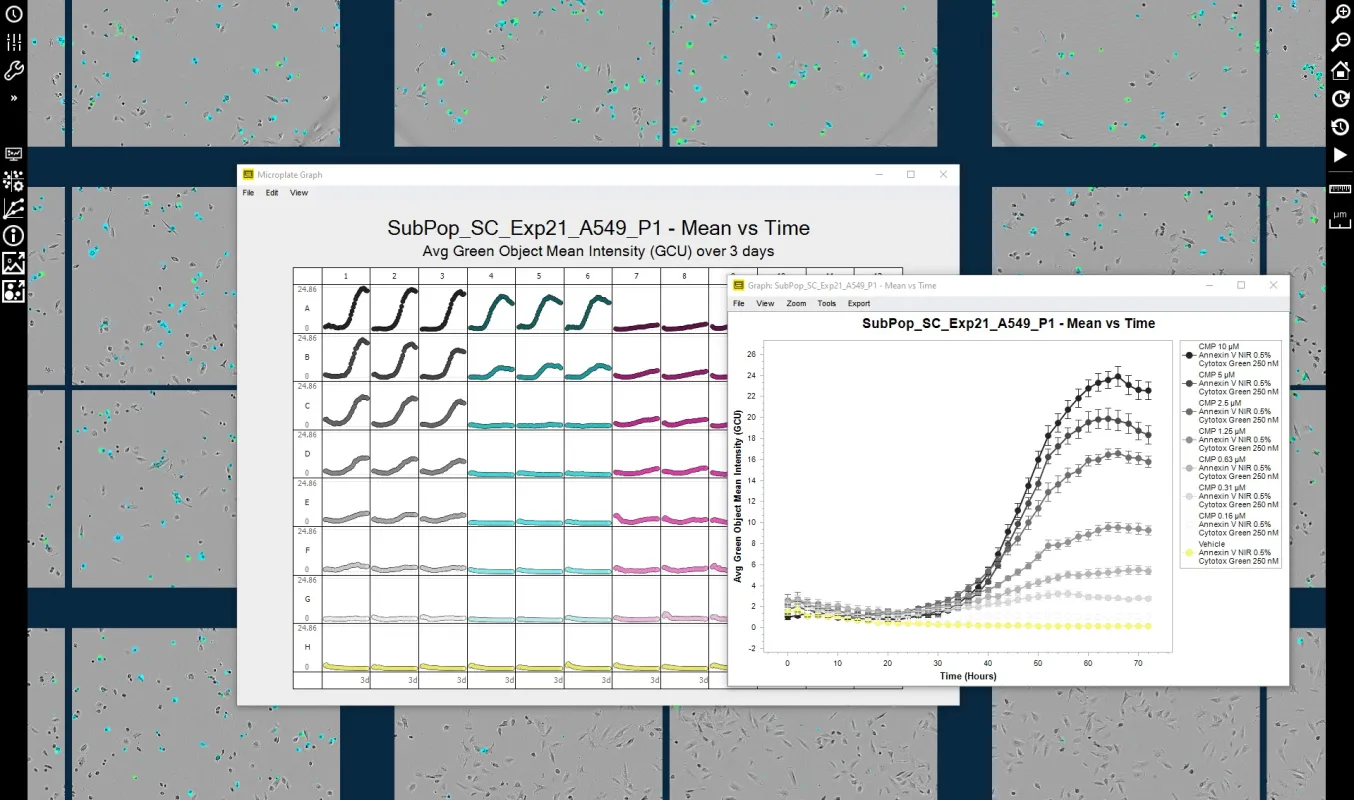Select well H1 yellow mini graph
Viewport: 1354px width, 800px height.
[346, 648]
